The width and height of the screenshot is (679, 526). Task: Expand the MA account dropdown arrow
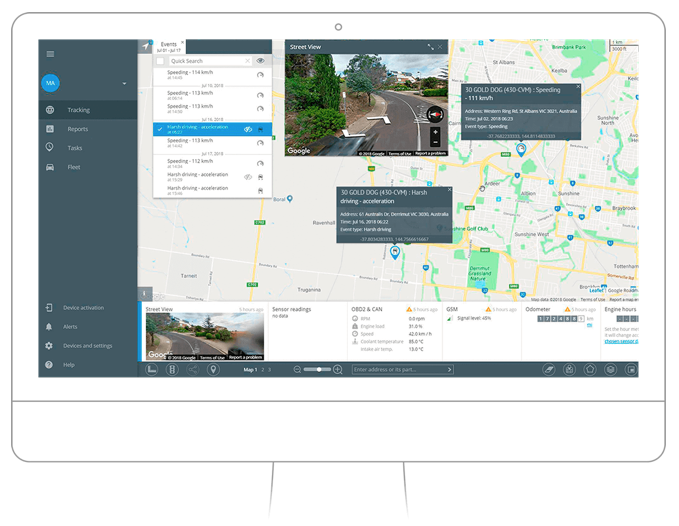click(x=124, y=83)
